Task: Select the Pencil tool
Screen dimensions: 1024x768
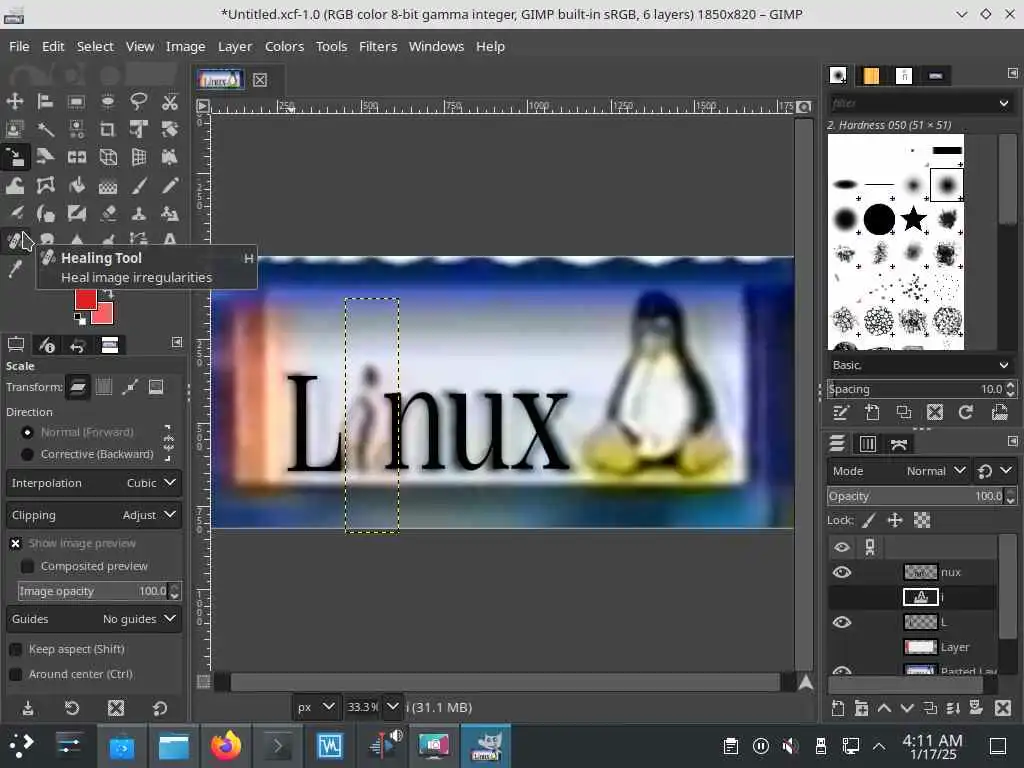Action: tap(170, 186)
